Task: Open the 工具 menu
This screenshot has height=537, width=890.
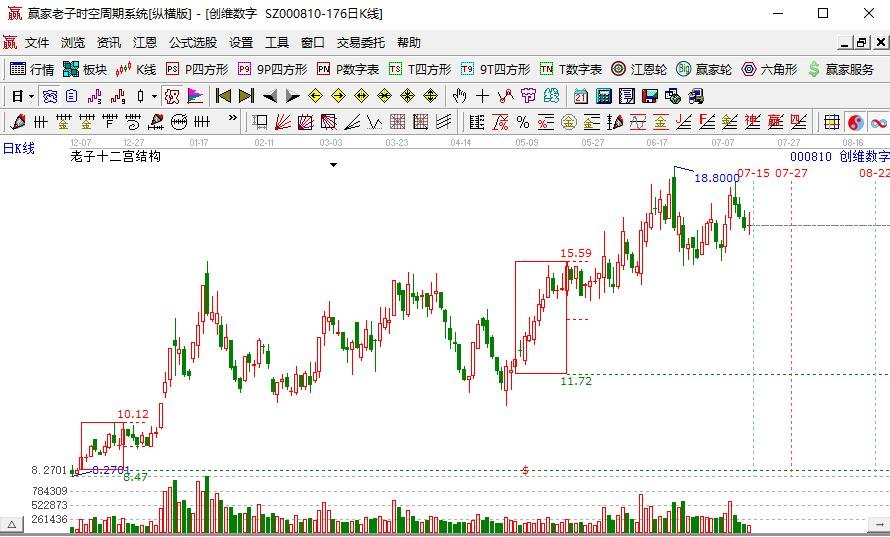Action: coord(277,43)
